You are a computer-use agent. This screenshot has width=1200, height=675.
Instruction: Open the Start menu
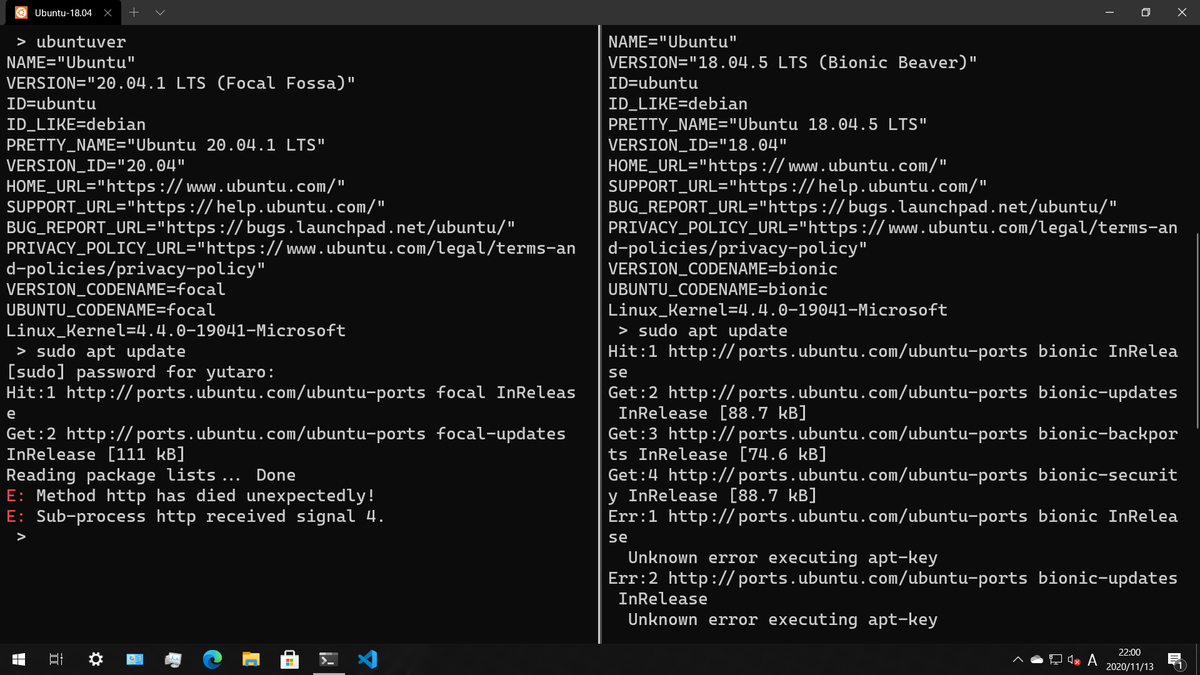coord(16,659)
